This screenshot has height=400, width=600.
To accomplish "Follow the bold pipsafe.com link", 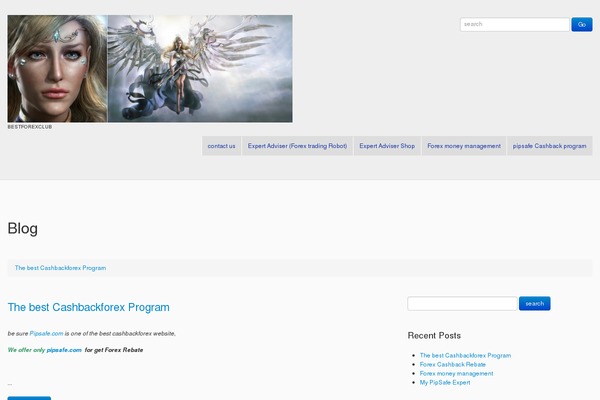I will click(x=64, y=350).
